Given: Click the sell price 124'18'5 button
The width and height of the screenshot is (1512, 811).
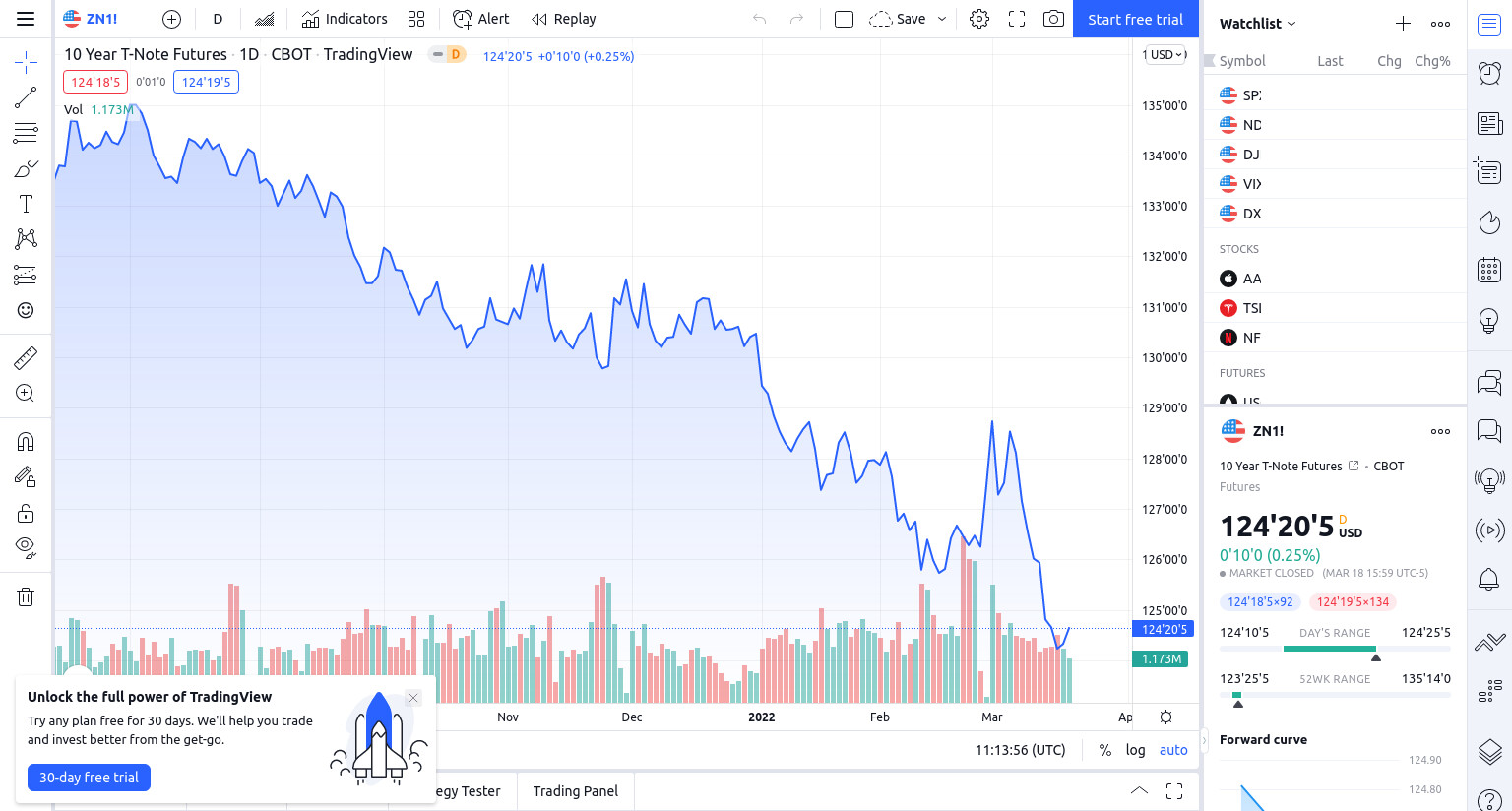Looking at the screenshot, I should coord(95,82).
